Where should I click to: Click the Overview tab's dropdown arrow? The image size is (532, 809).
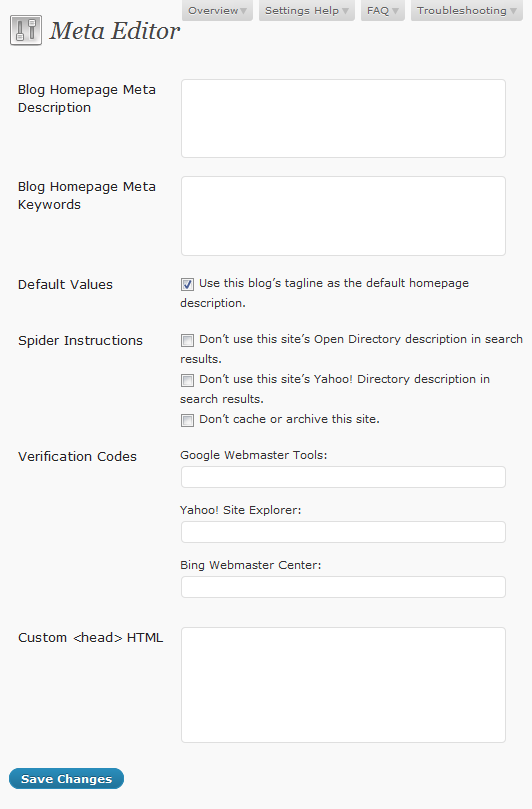click(244, 11)
